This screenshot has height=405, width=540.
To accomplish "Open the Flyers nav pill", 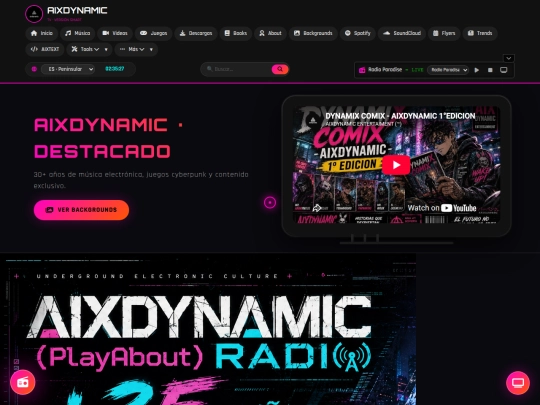I will 444,33.
